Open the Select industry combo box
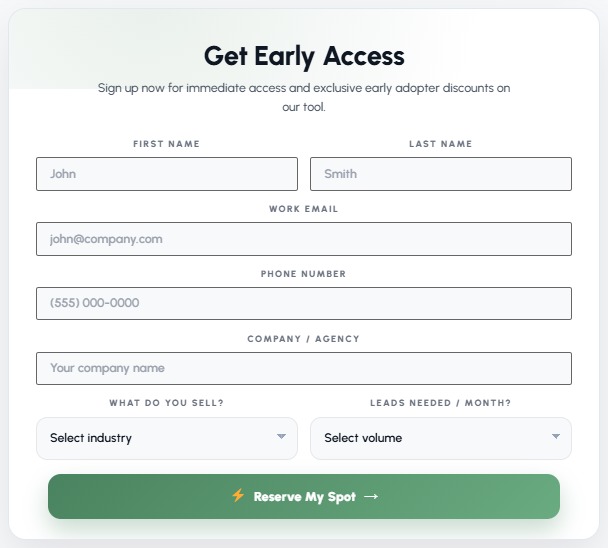The height and width of the screenshot is (548, 608). (167, 438)
